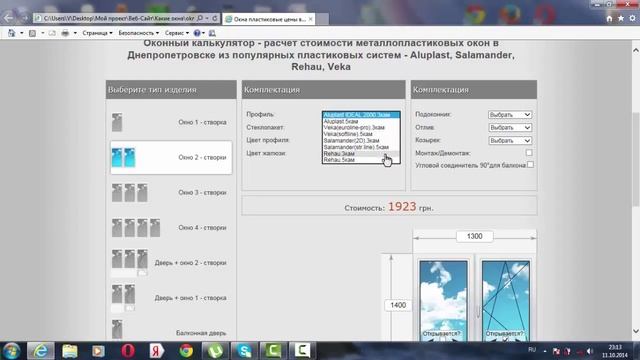Open uTorrent from the taskbar

point(215,351)
